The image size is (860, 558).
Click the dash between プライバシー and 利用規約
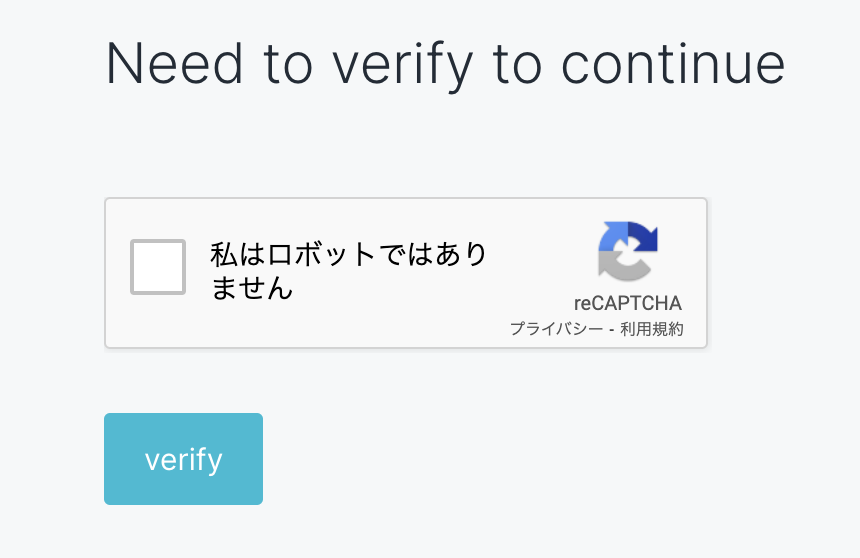pos(611,329)
